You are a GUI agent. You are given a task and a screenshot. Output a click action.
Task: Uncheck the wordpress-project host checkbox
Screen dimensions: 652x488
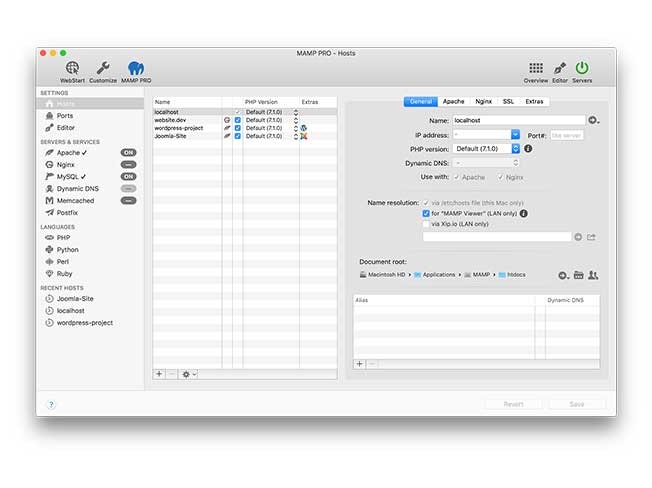[x=237, y=128]
